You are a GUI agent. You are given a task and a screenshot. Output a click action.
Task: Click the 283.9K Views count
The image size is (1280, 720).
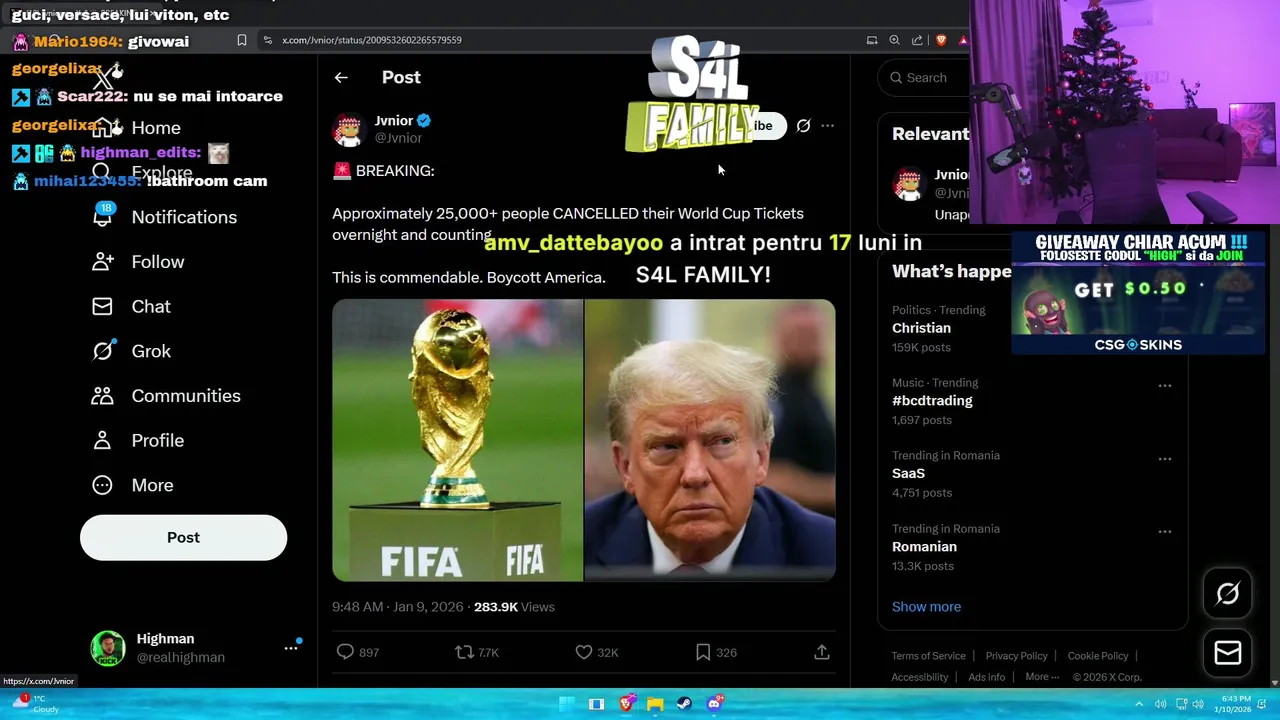point(514,607)
